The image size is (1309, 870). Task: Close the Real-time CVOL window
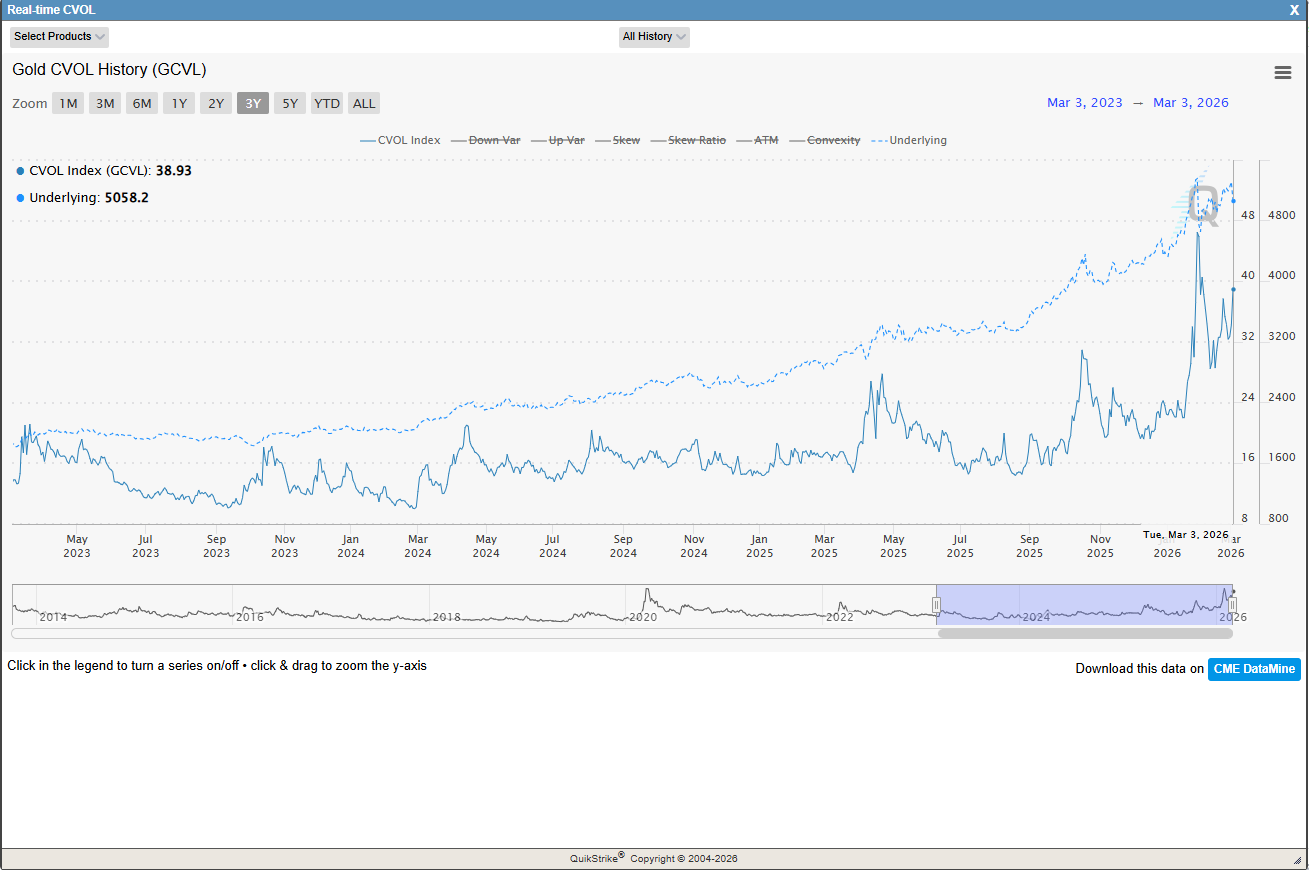click(1294, 10)
